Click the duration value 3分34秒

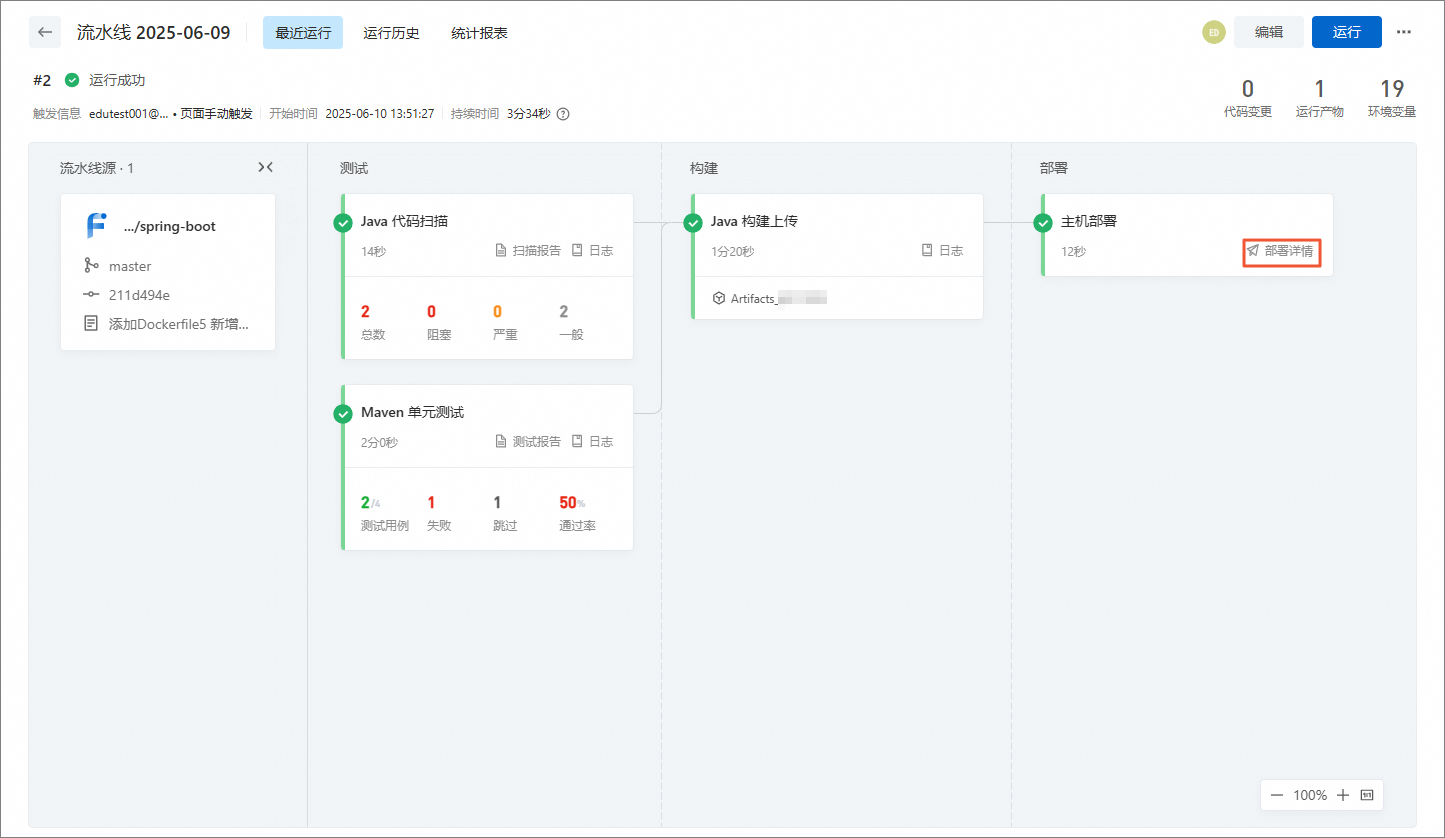pyautogui.click(x=528, y=114)
